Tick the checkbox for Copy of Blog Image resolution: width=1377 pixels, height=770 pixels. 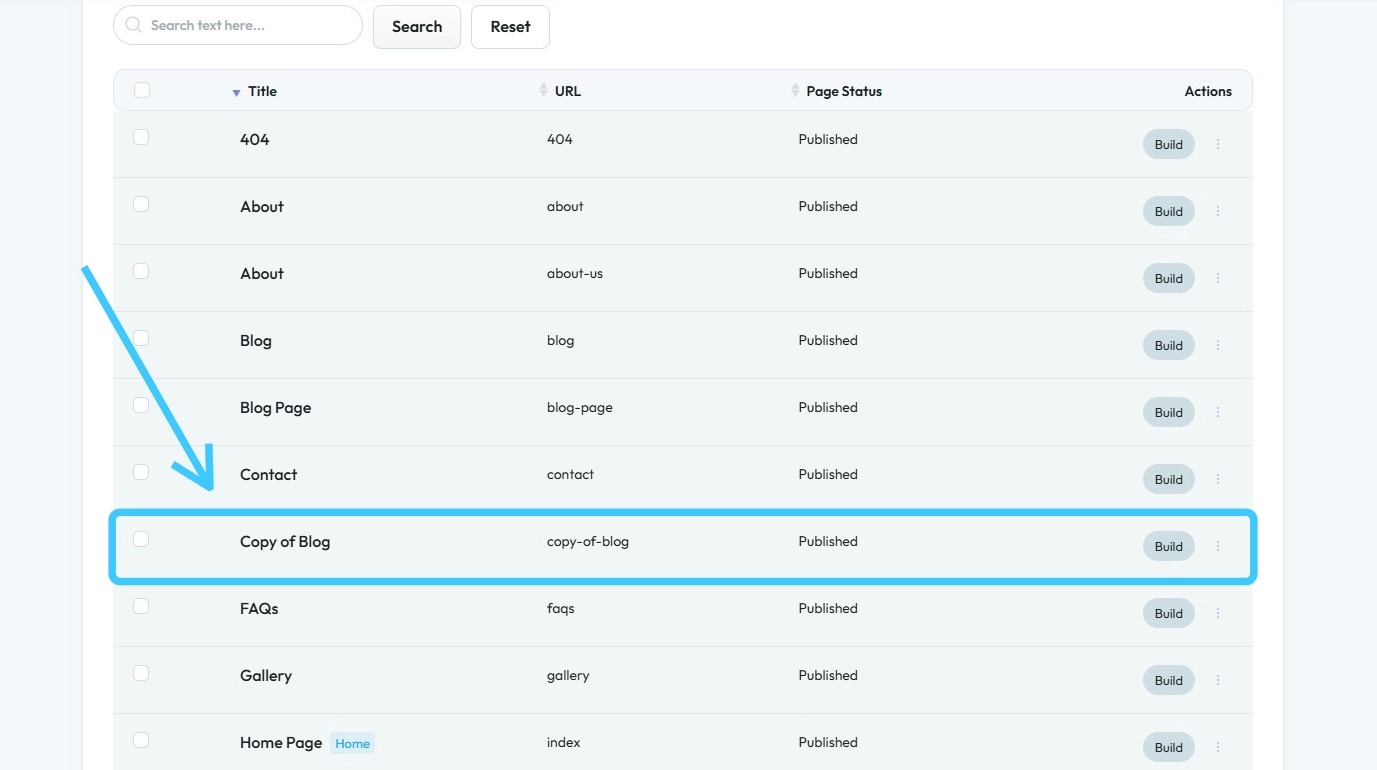tap(141, 539)
